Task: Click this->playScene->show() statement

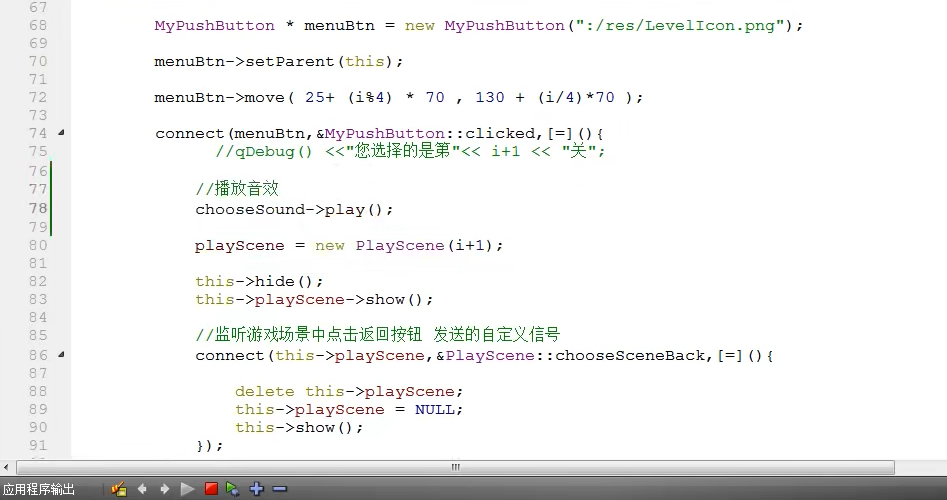Action: tap(314, 300)
